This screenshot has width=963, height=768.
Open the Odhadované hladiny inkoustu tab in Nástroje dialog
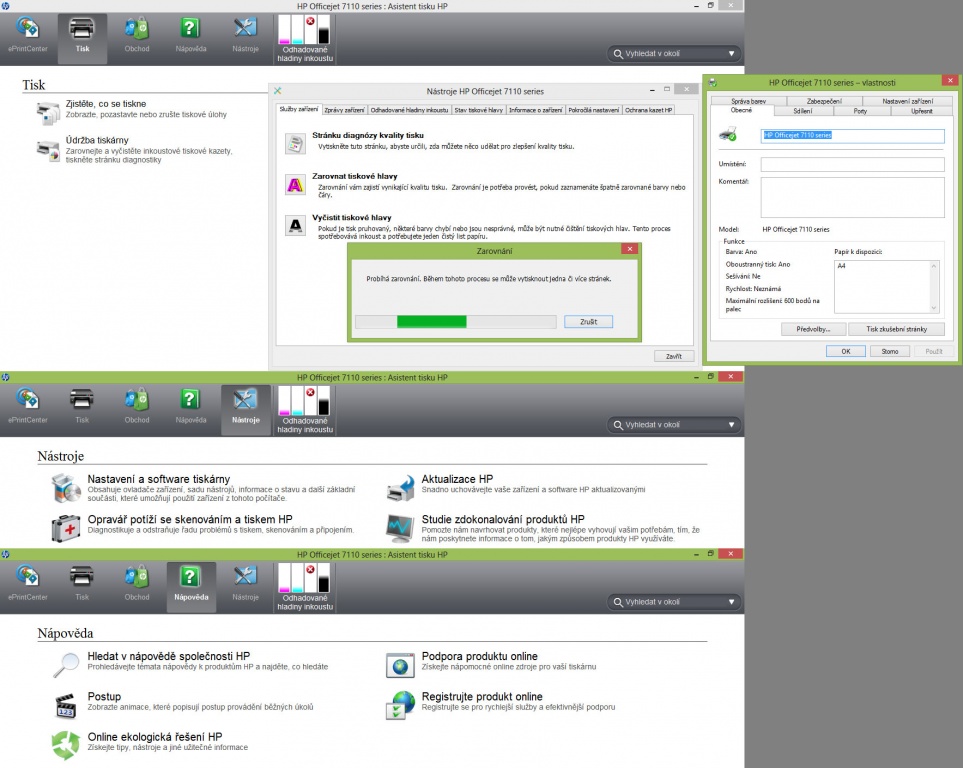point(409,110)
